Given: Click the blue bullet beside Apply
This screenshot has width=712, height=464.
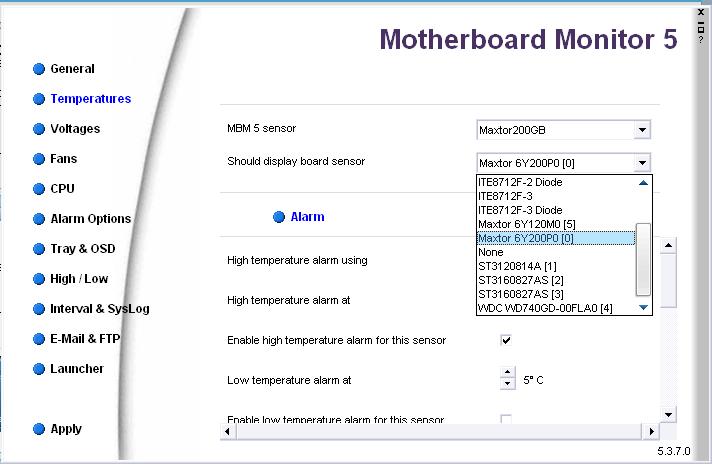Looking at the screenshot, I should [x=39, y=429].
